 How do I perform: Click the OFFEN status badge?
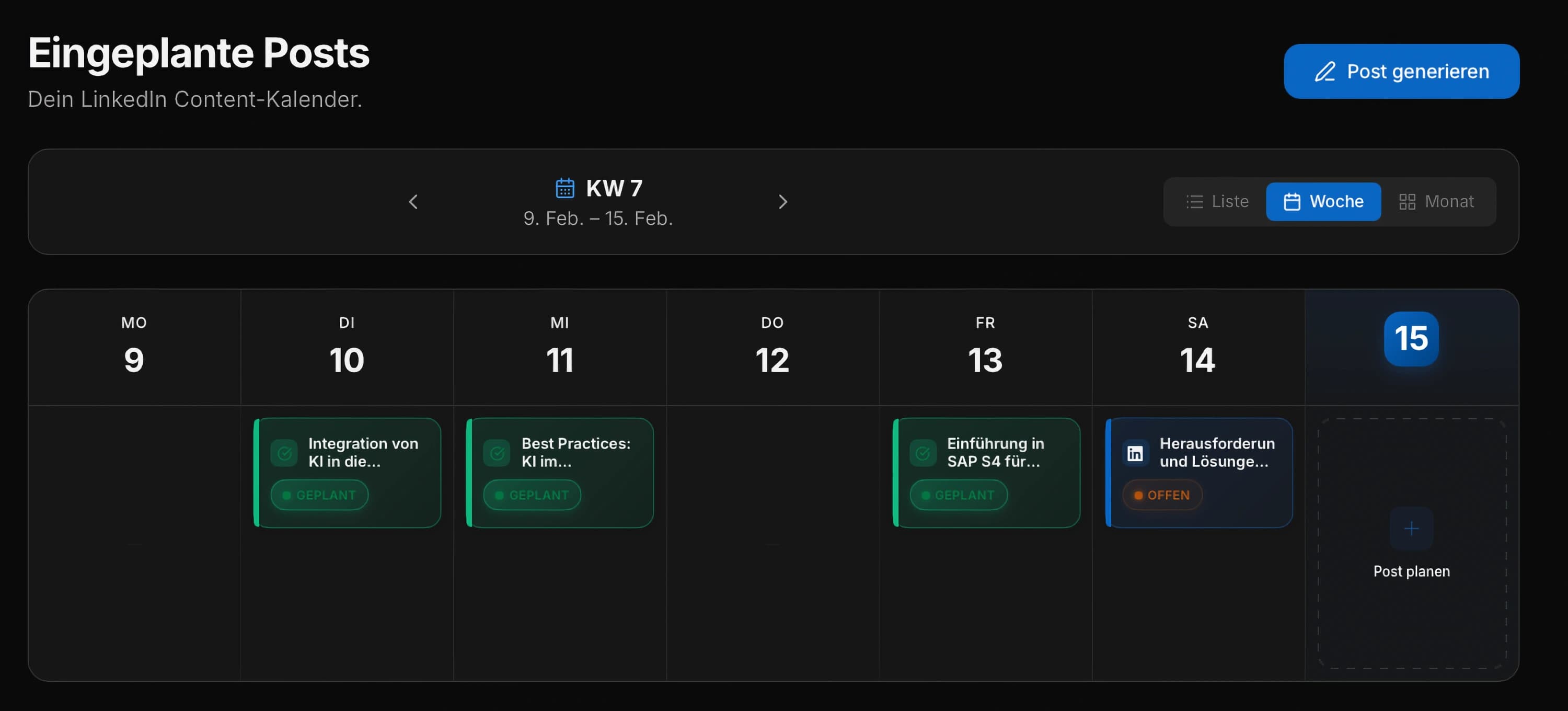[x=1161, y=495]
